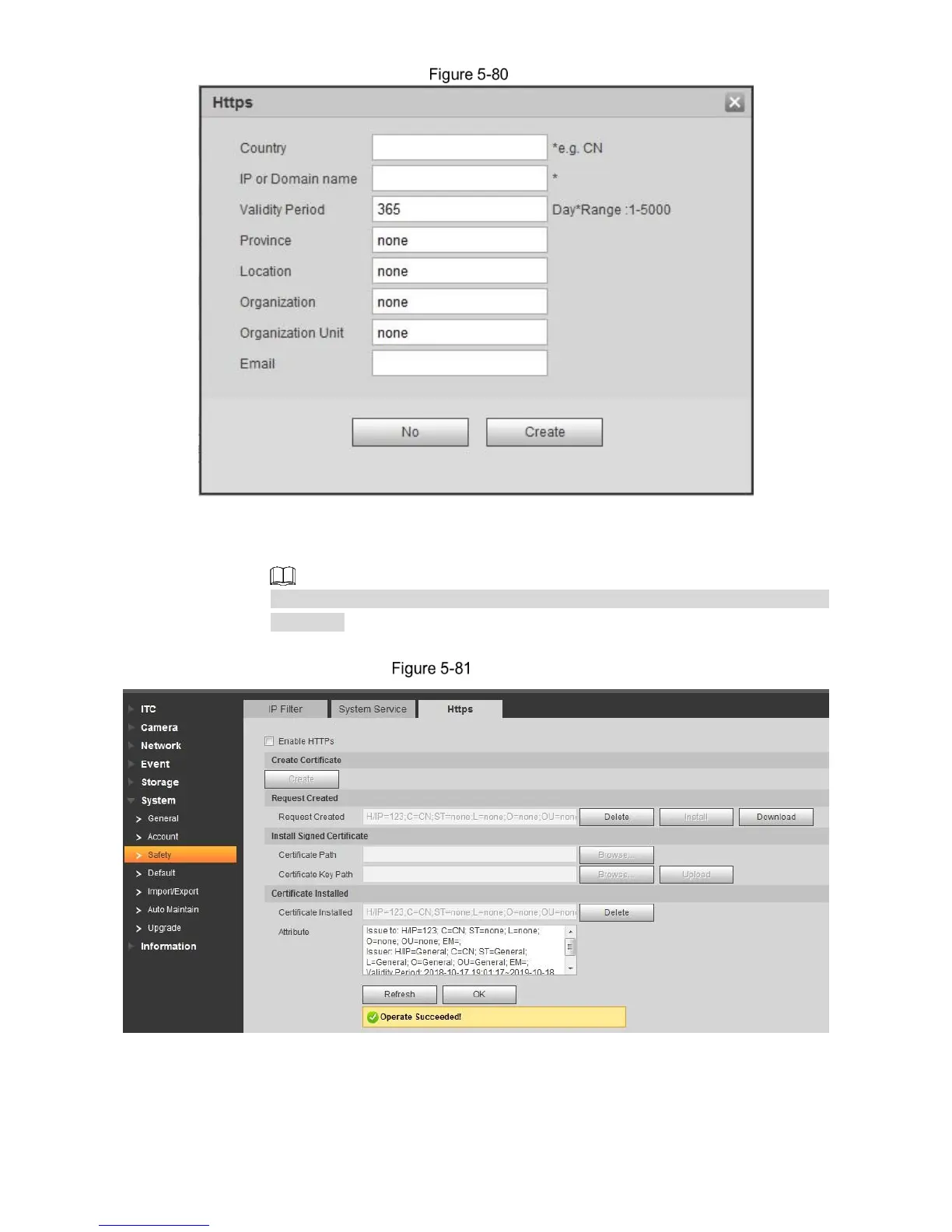This screenshot has height=1232, width=952.
Task: Toggle the Enable HTTPs checkbox
Action: pyautogui.click(x=269, y=741)
